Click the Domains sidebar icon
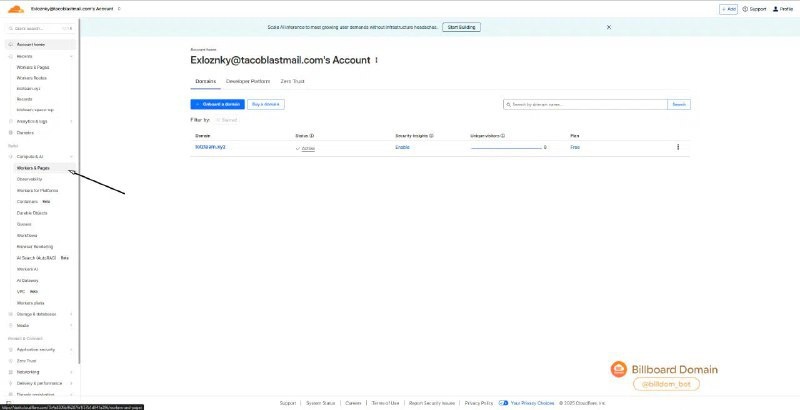800x410 pixels. 11,133
